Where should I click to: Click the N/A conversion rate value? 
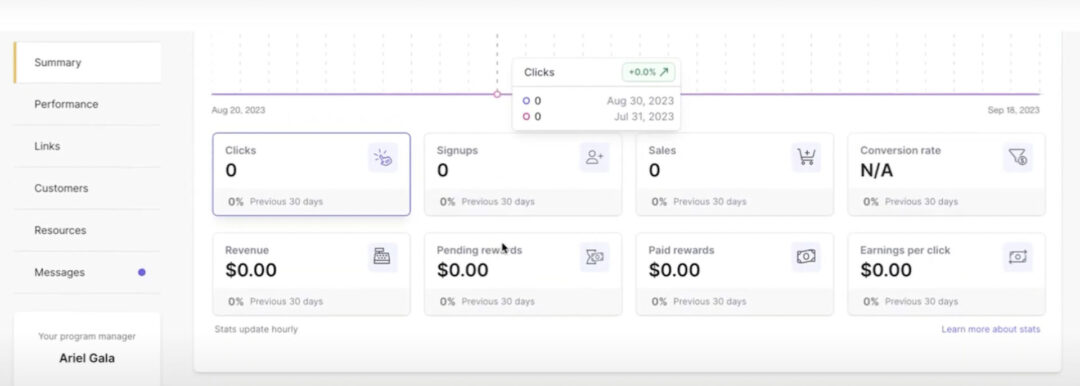click(x=877, y=170)
